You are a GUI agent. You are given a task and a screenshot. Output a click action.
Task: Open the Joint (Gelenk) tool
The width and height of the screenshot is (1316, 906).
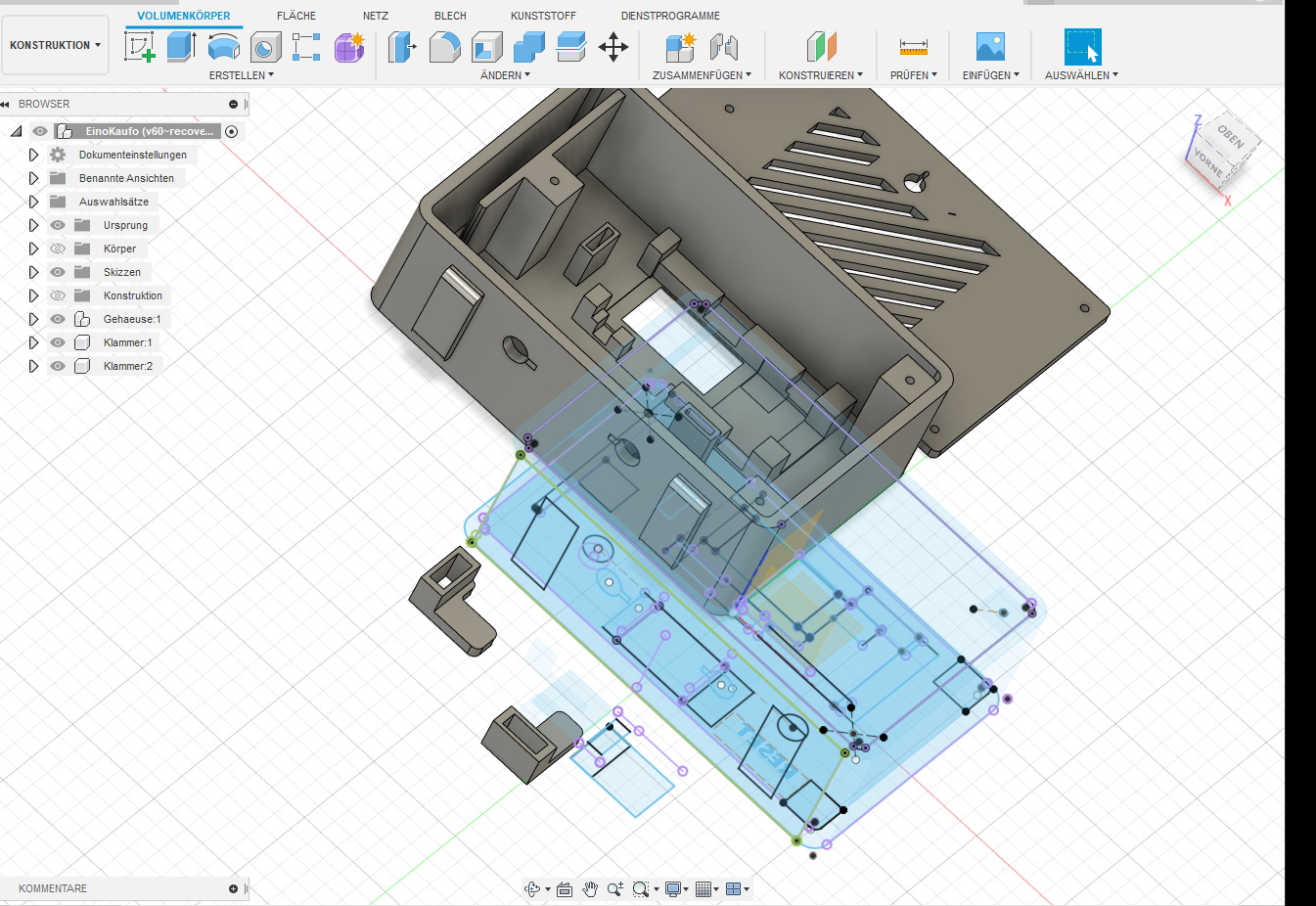click(723, 46)
